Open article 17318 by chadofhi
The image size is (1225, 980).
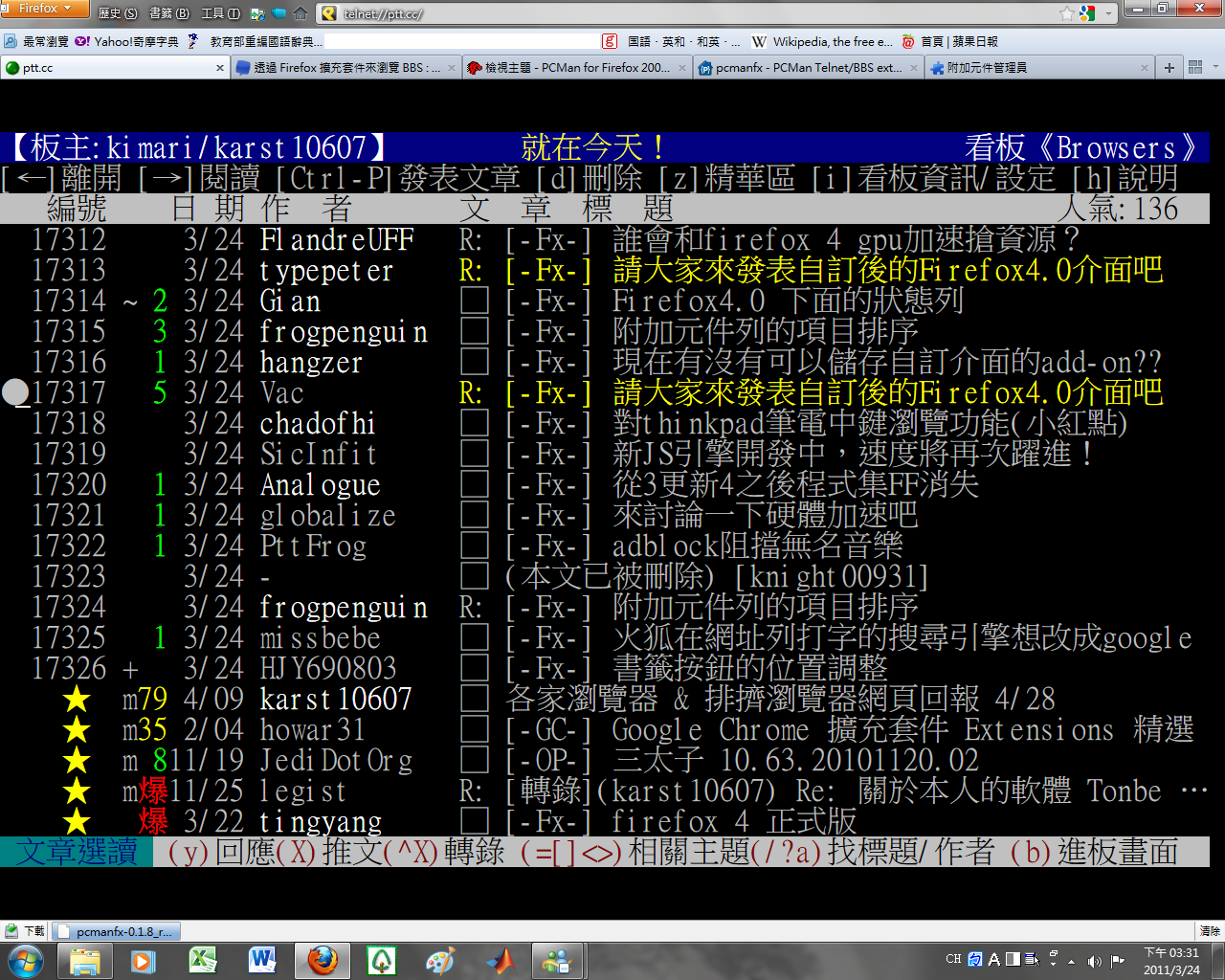coord(605,423)
